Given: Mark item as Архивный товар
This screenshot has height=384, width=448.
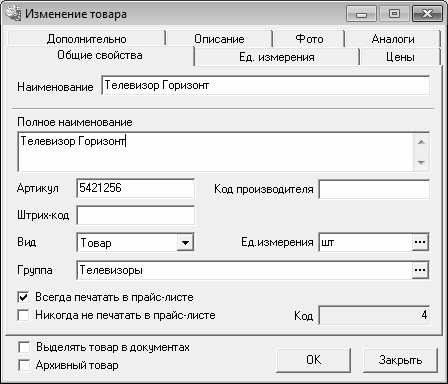Looking at the screenshot, I should [x=24, y=365].
